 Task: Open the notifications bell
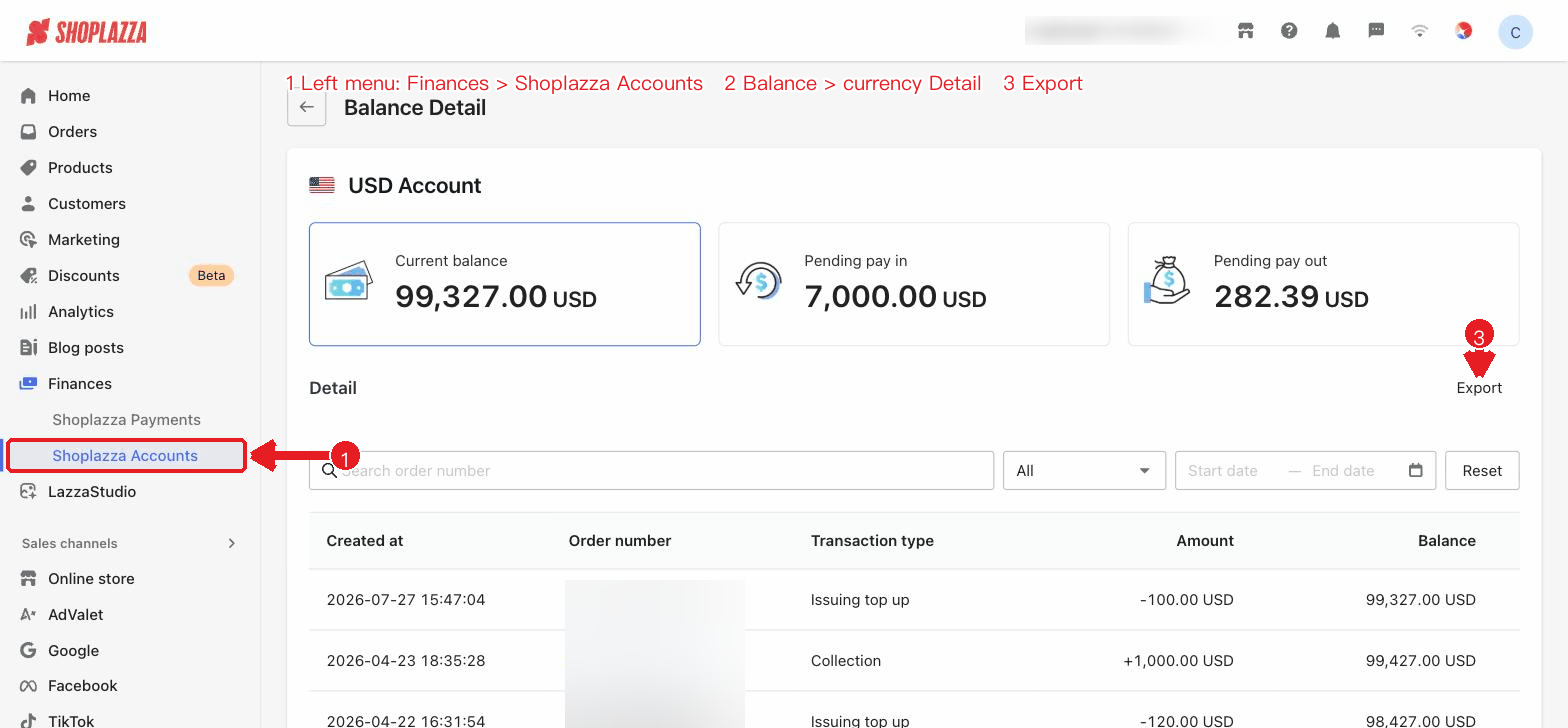click(x=1332, y=31)
